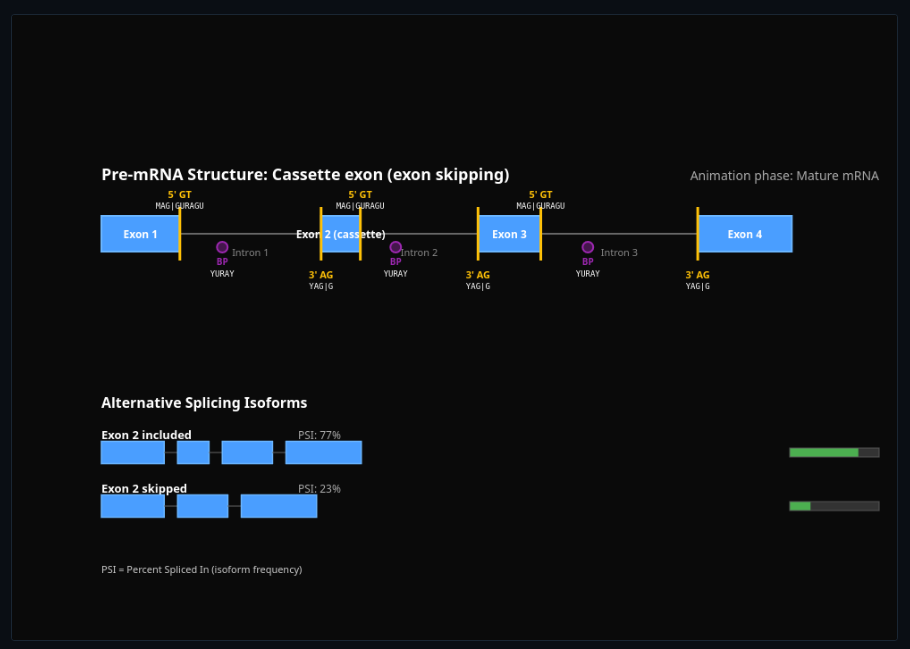Select the branch point marker in Intron 1
The width and height of the screenshot is (910, 649).
point(222,246)
